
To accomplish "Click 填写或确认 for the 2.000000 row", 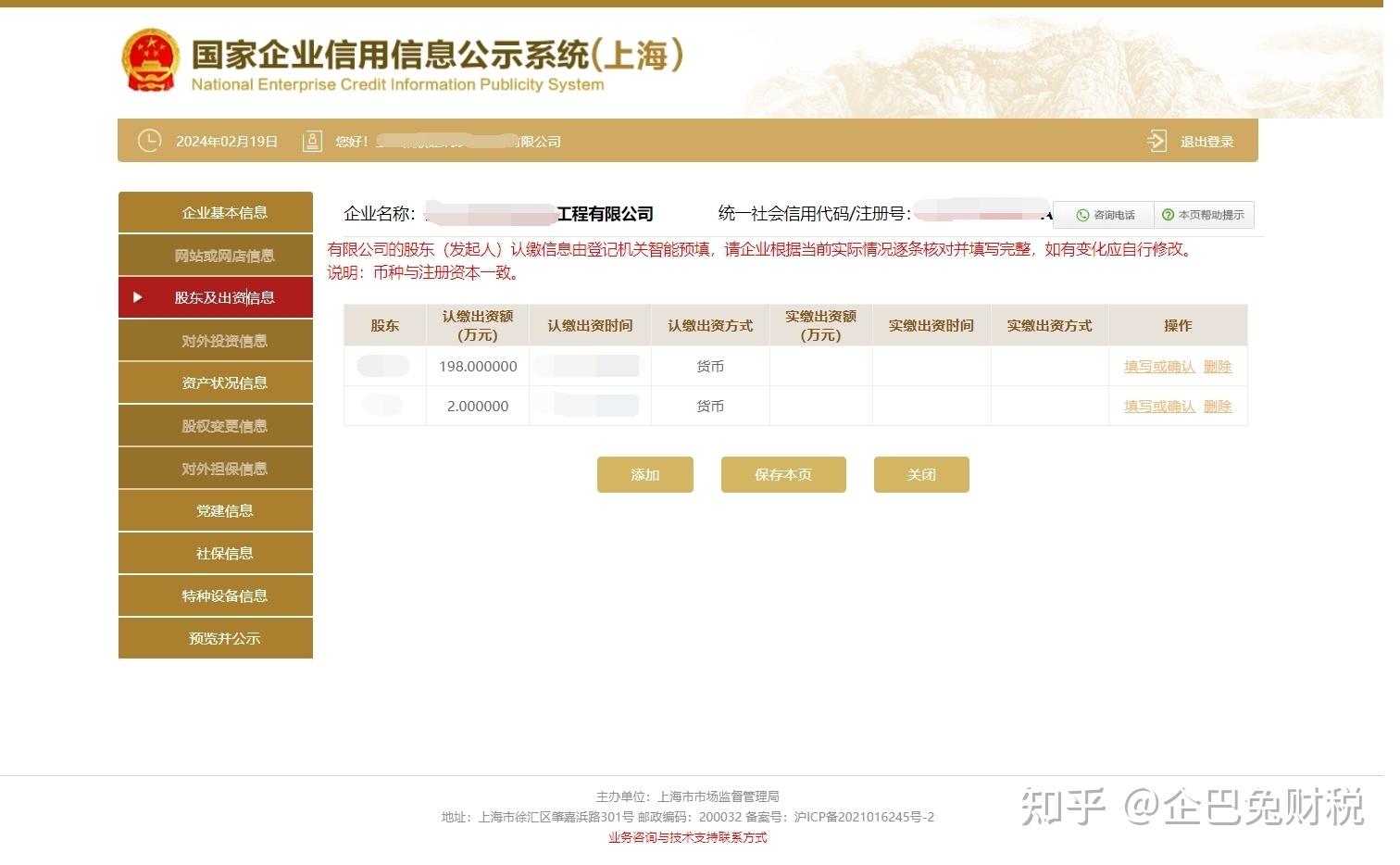I will (1159, 407).
